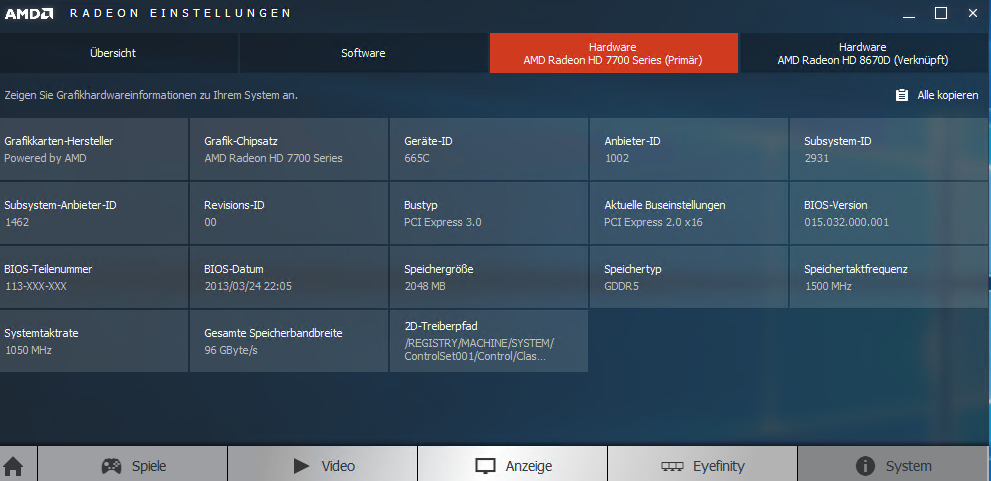The width and height of the screenshot is (991, 481).
Task: Click the clipboard icon beside Alle kopieren
Action: click(902, 95)
